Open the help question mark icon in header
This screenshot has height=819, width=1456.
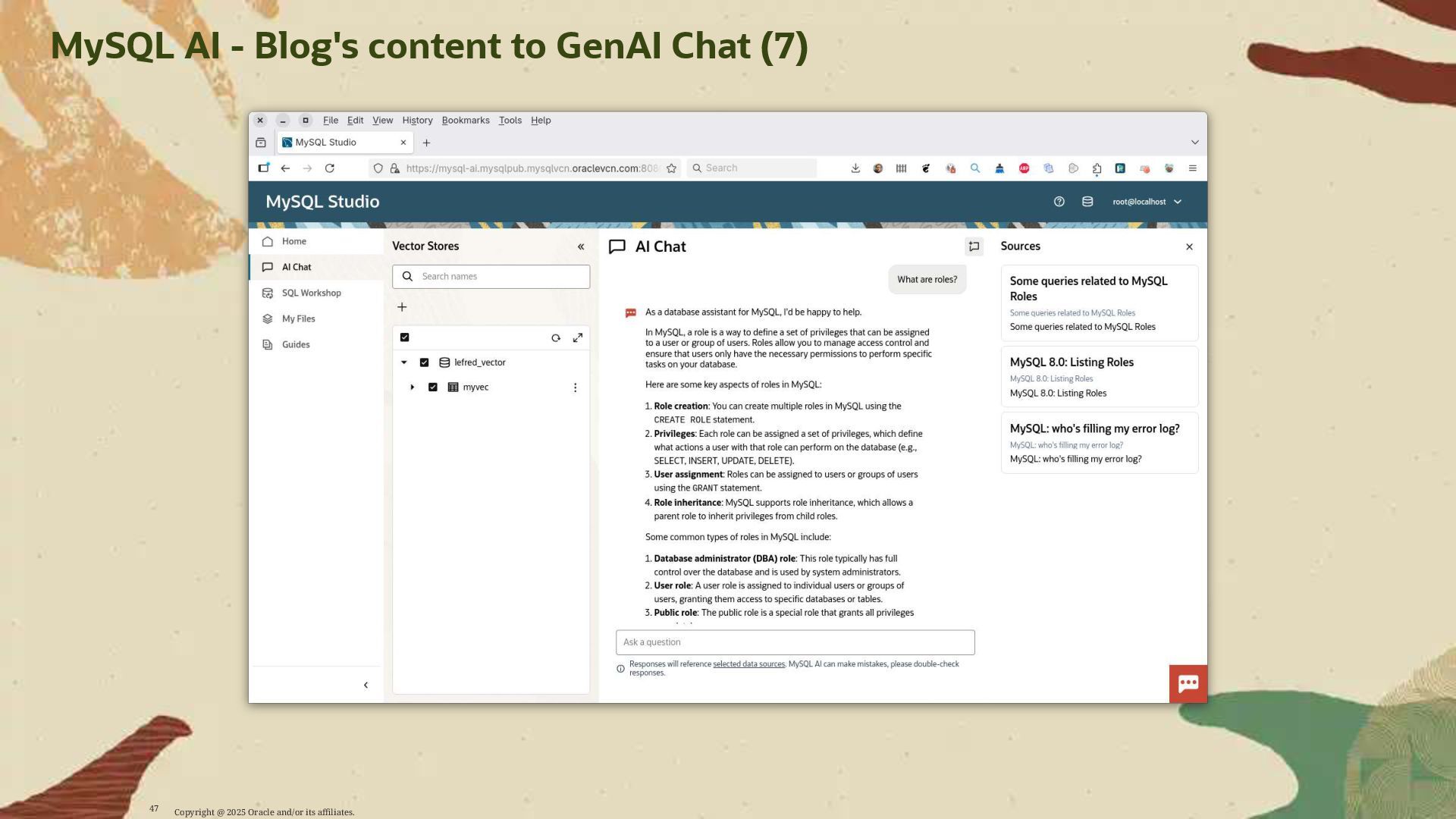[x=1059, y=202]
